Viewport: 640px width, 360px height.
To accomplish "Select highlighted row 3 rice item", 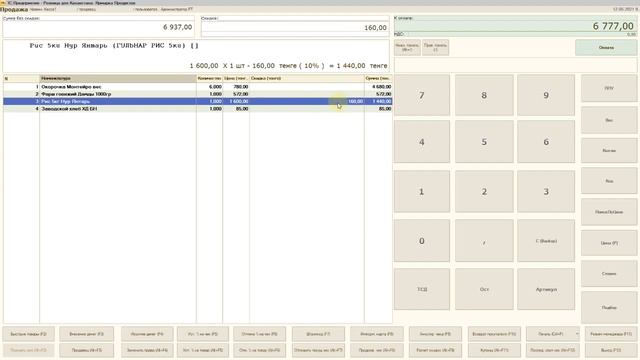I will pyautogui.click(x=198, y=101).
